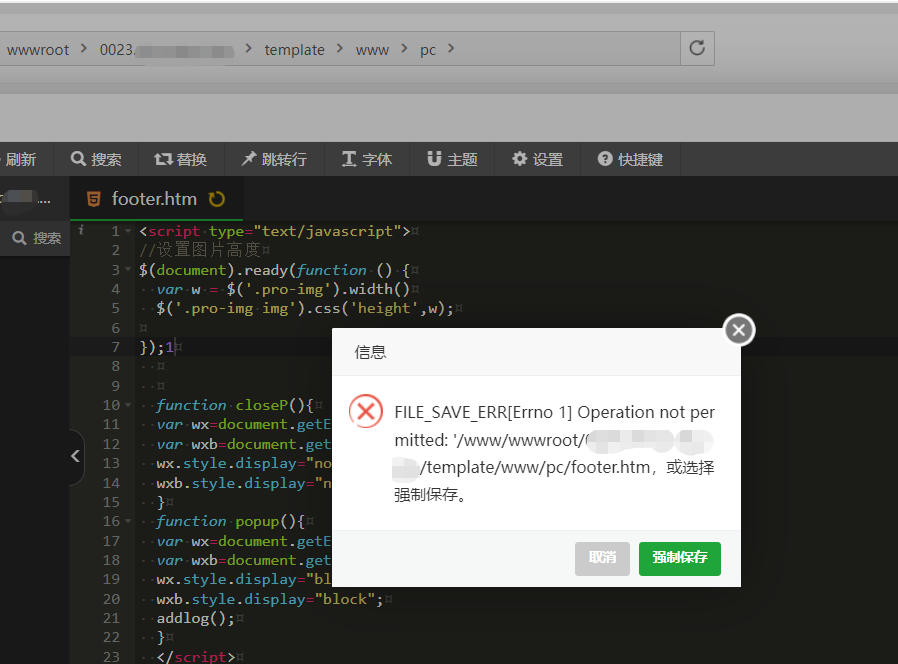The image size is (898, 664).
Task: Click the template breadcrumb segment
Action: 294,50
